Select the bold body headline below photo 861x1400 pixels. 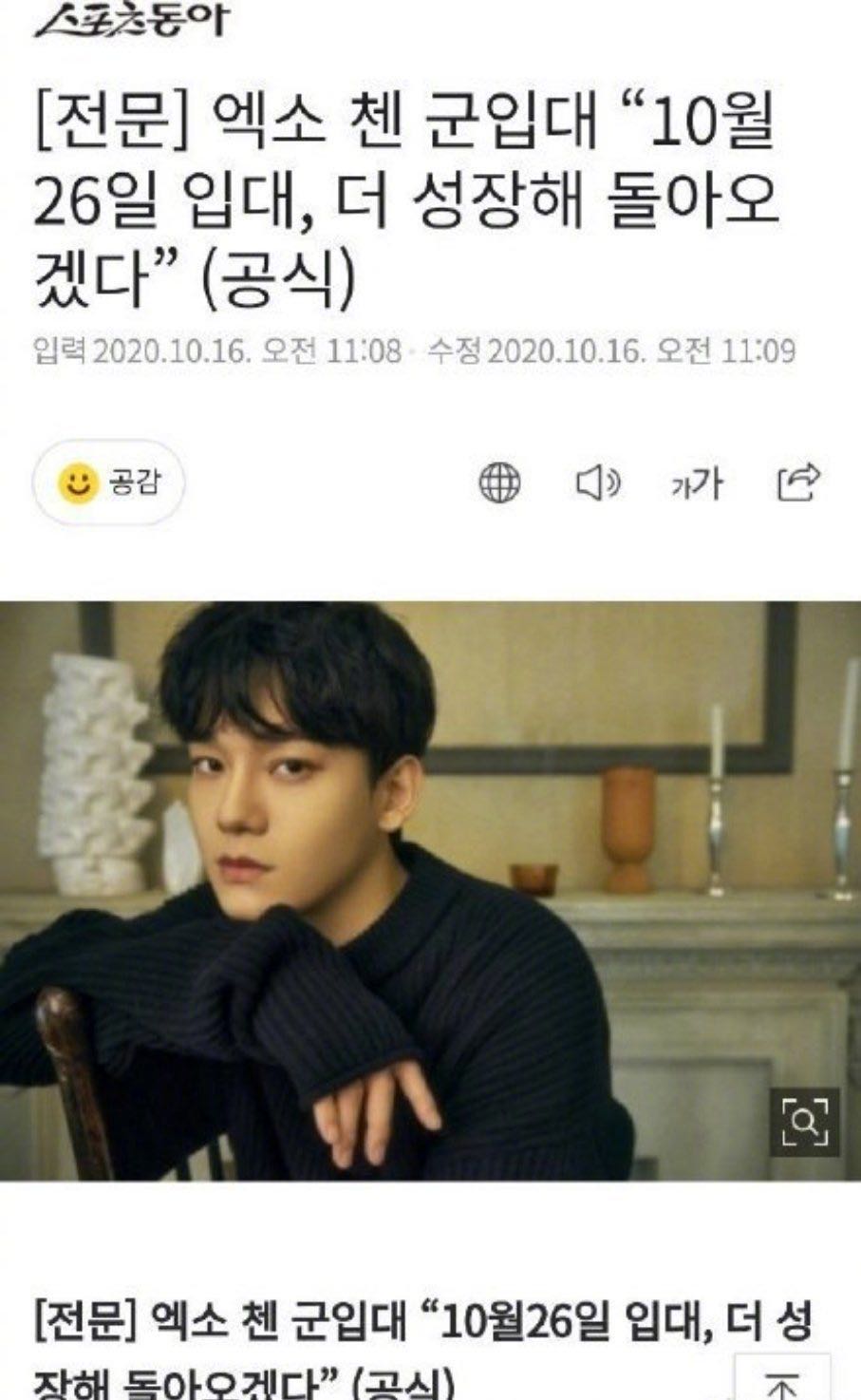click(423, 1350)
